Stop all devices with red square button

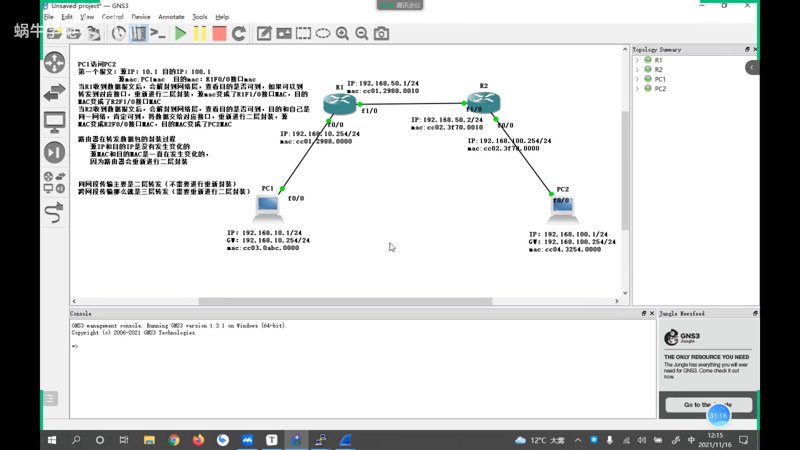click(x=219, y=34)
